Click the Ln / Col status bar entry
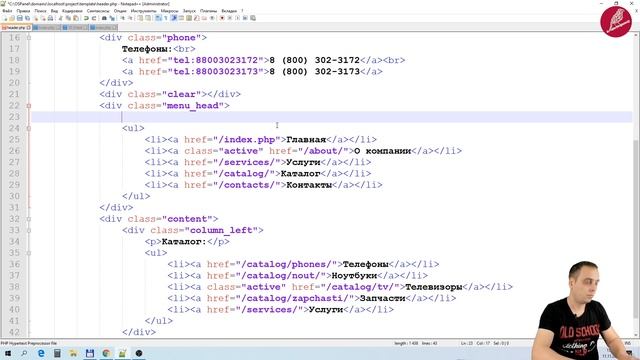Viewport: 640px width, 360px height. click(x=484, y=344)
